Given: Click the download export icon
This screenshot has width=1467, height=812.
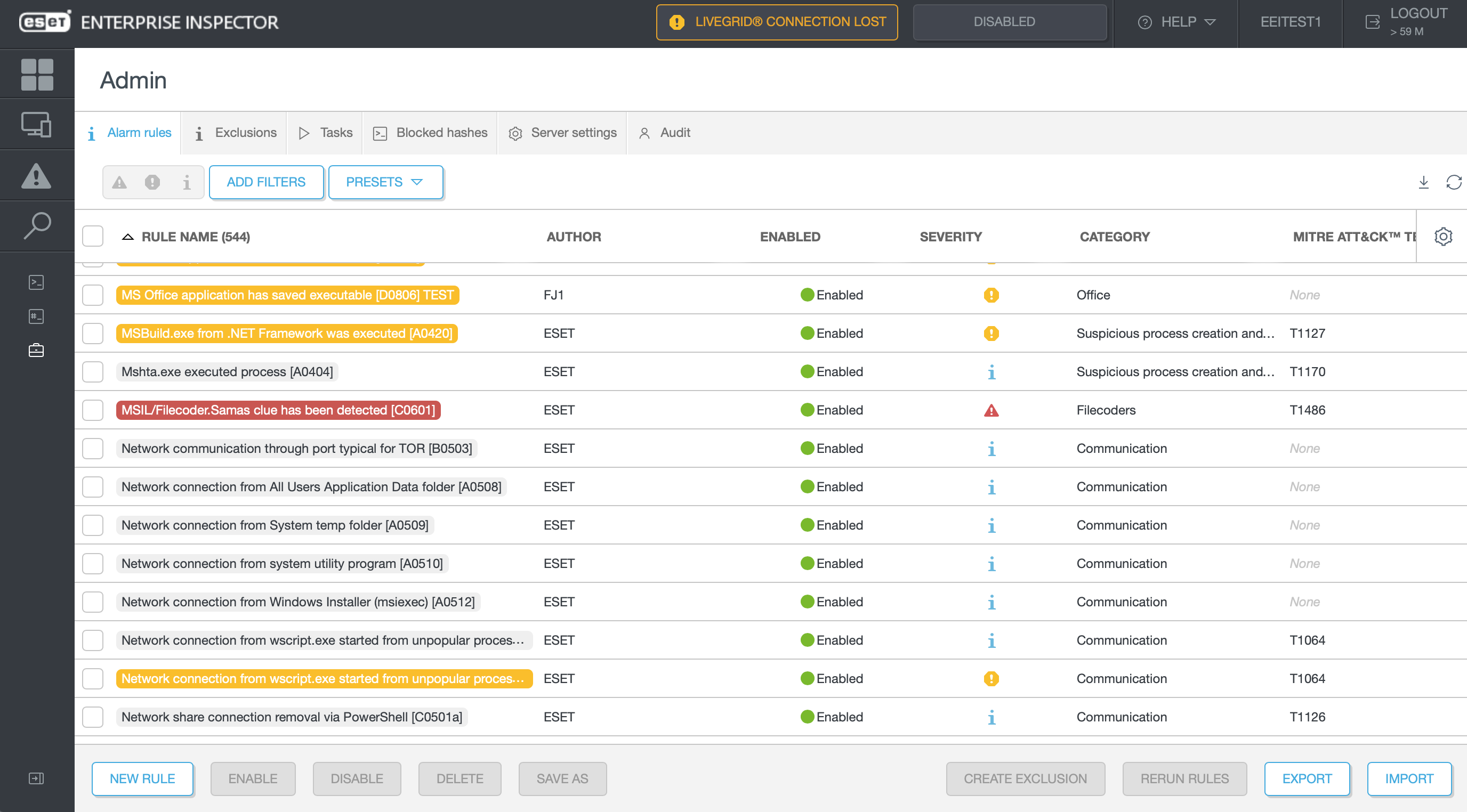Looking at the screenshot, I should pos(1423,182).
